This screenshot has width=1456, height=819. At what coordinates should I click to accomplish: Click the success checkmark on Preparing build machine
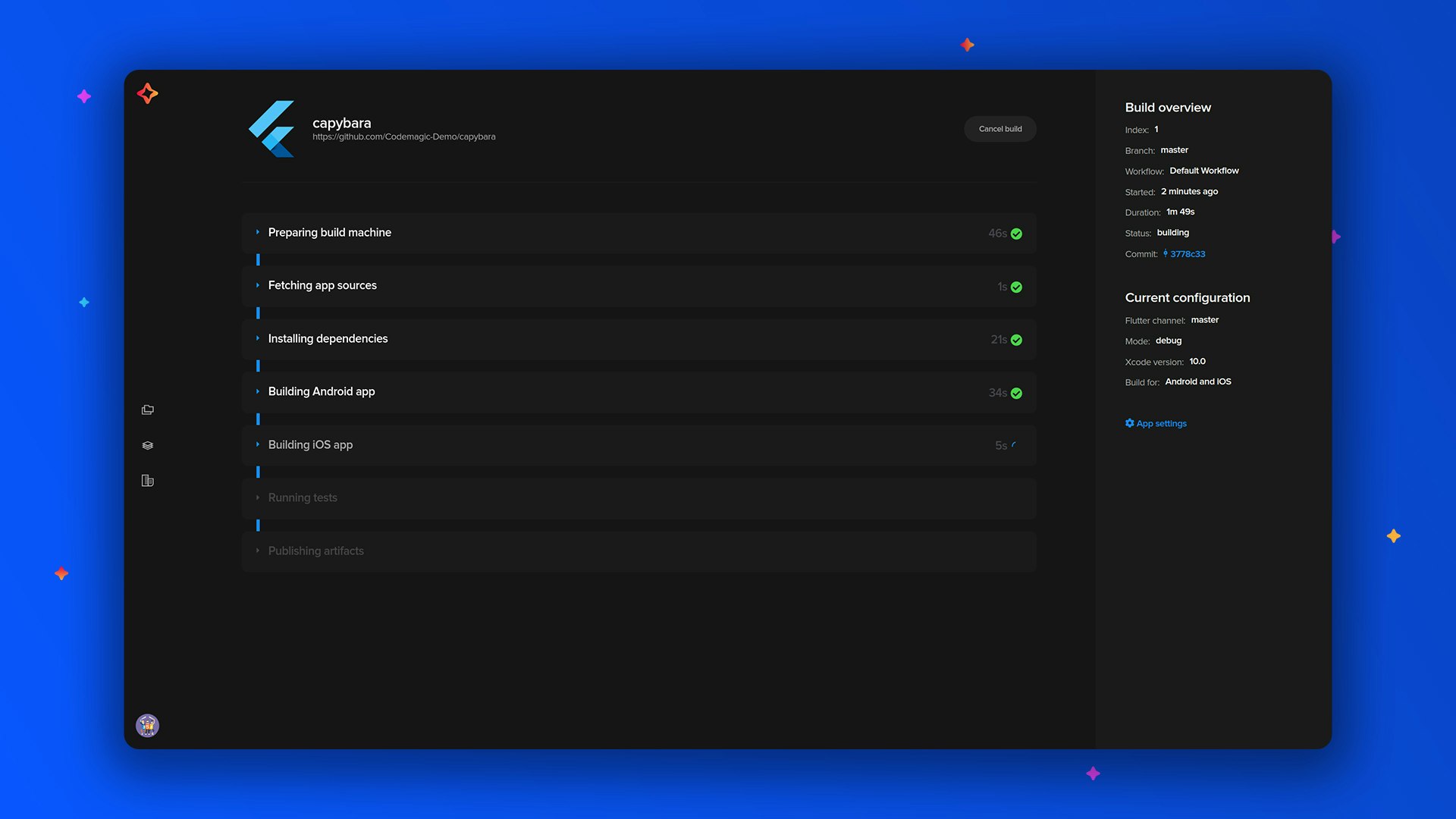click(1016, 234)
